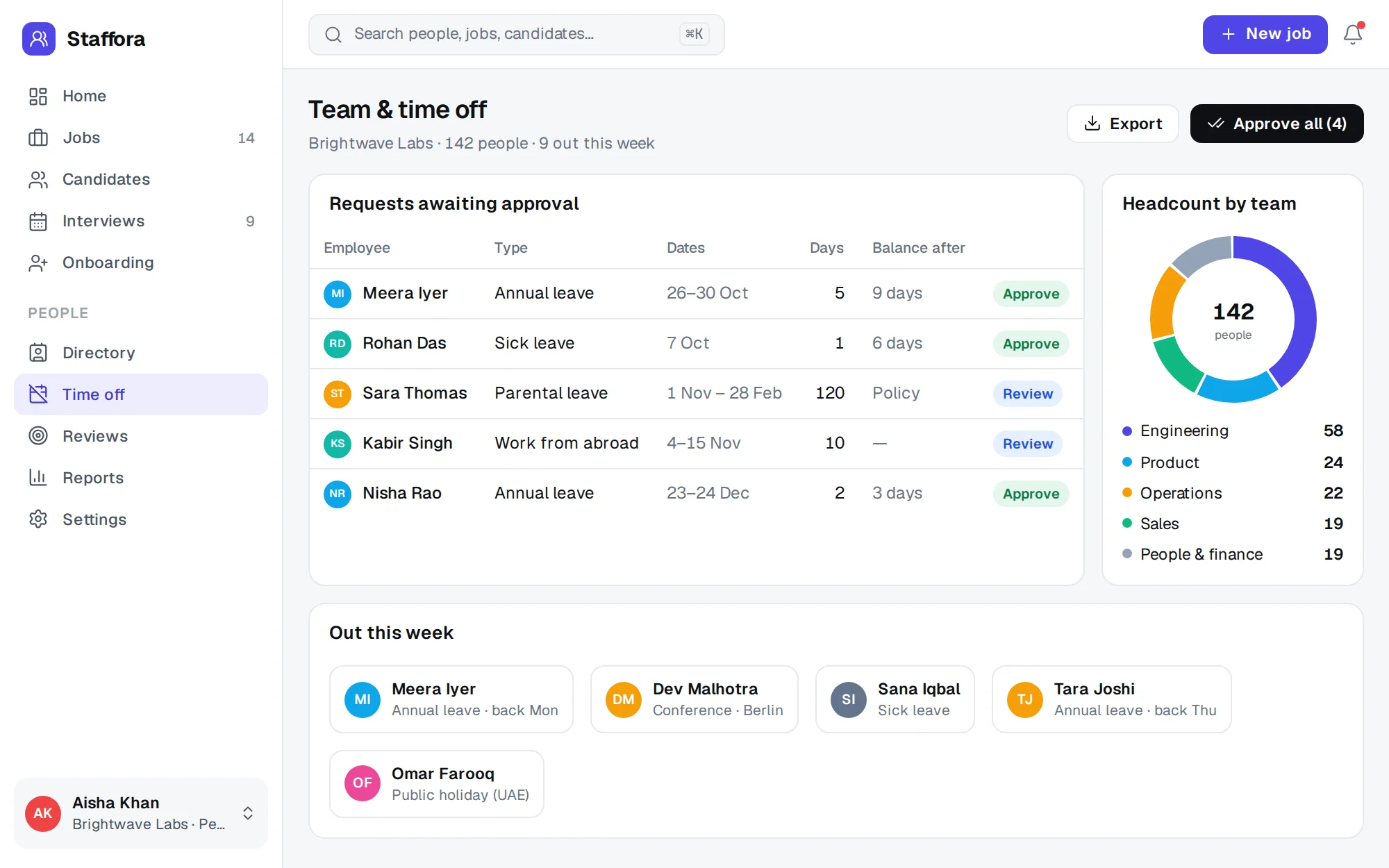Click the Onboarding person-plus icon
The image size is (1389, 868).
(x=38, y=262)
